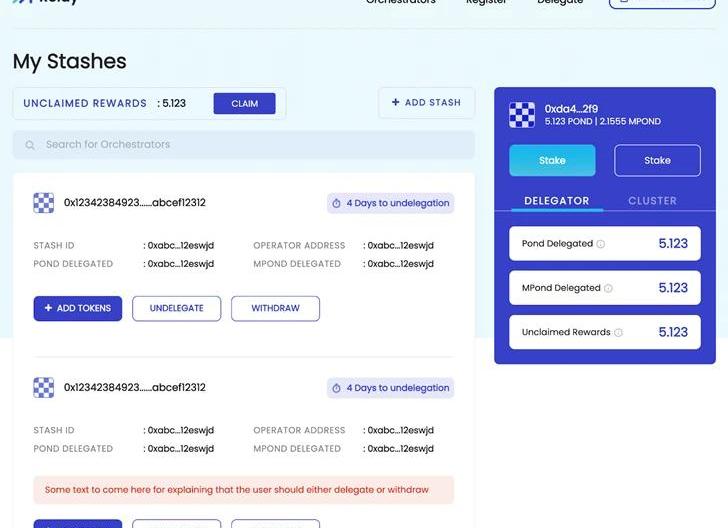Switch to the DELEGATOR tab
The image size is (728, 528).
coord(556,201)
